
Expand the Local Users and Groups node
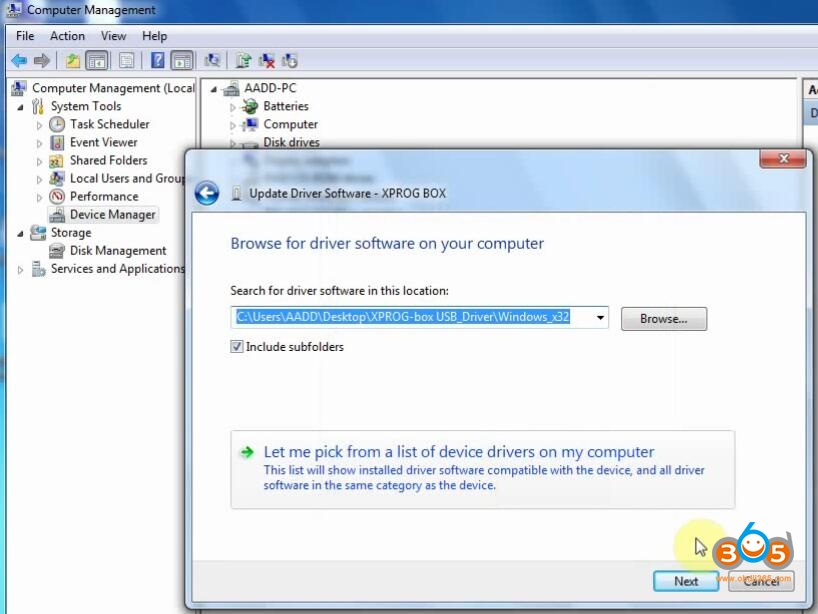(39, 179)
